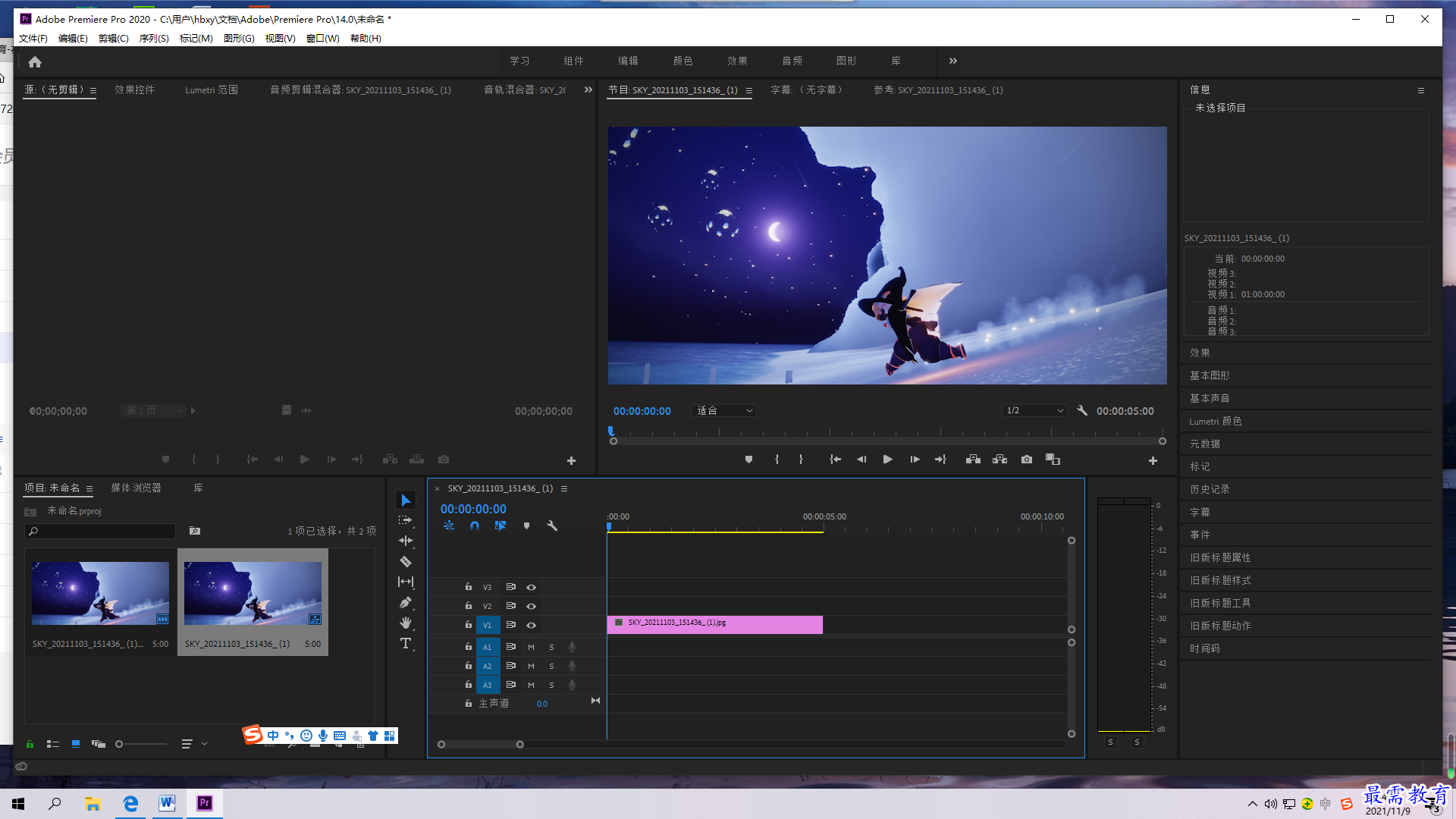Click Mark Out in program monitor
Viewport: 1456px width, 819px height.
801,459
